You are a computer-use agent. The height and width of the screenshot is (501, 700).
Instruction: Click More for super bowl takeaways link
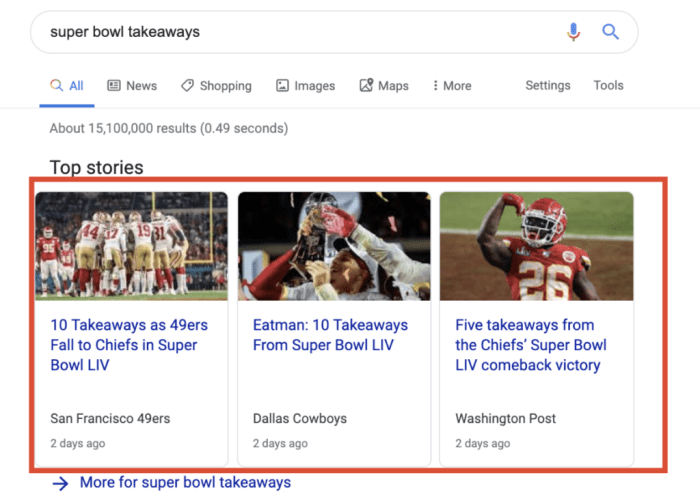185,483
